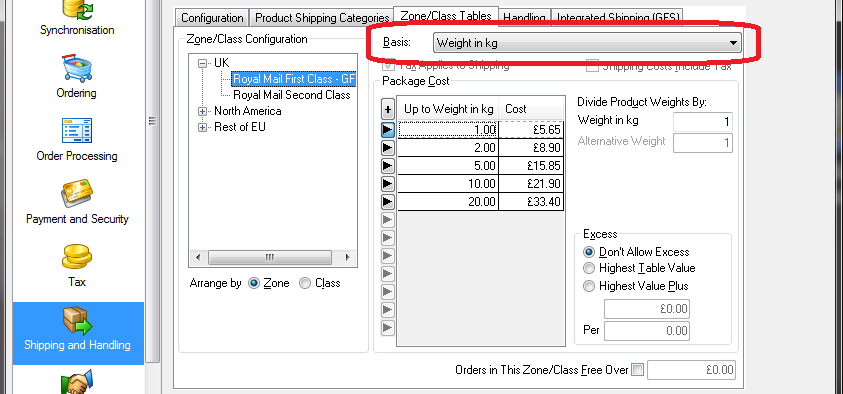The image size is (843, 394).
Task: Select Highest Value Plus option
Action: pos(589,286)
